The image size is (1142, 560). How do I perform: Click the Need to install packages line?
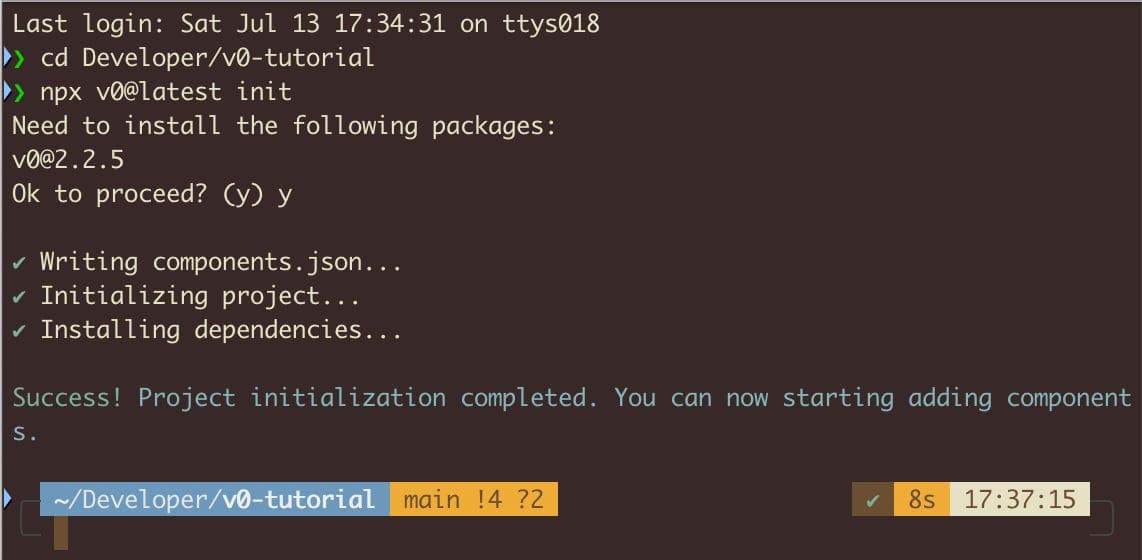coord(283,126)
